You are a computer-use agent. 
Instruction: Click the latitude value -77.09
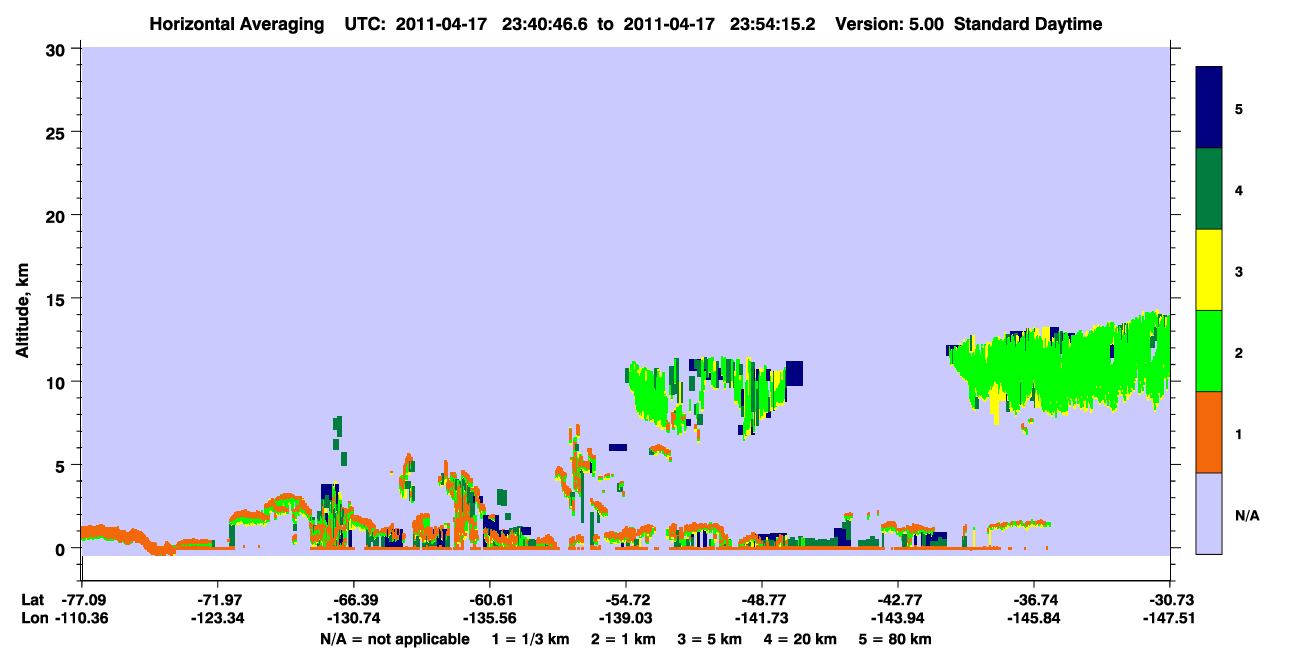(81, 600)
